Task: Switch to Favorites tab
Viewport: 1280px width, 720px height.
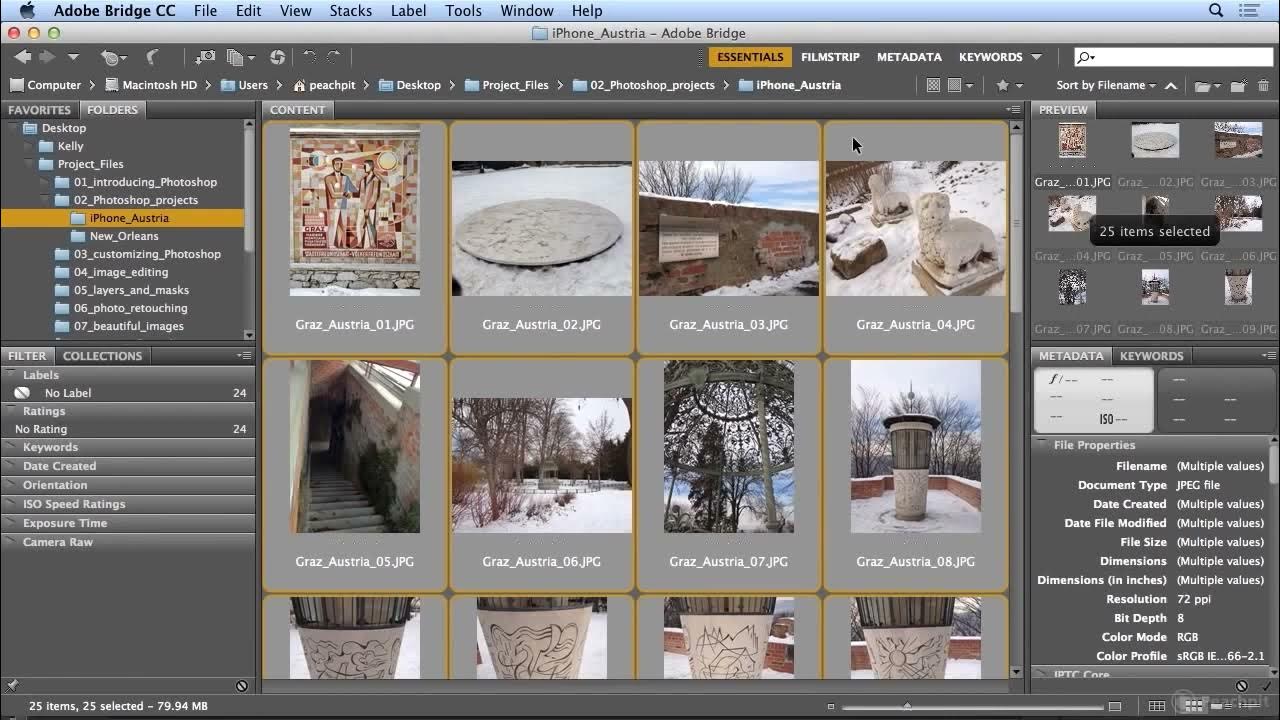Action: click(x=40, y=110)
